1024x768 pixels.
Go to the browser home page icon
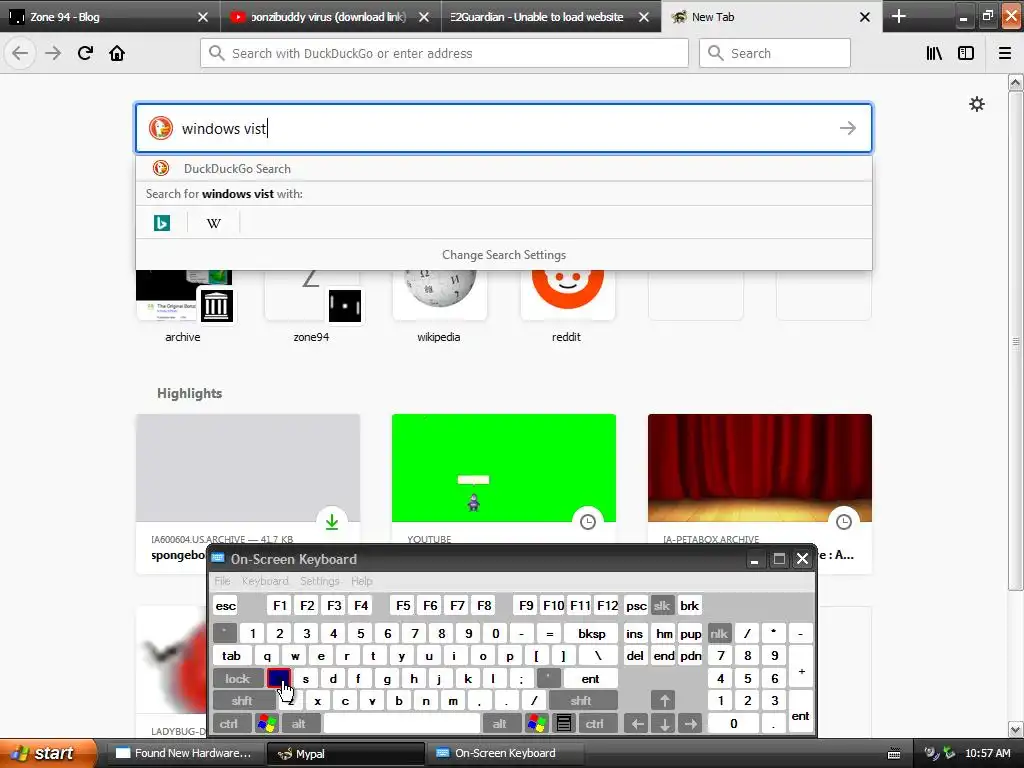(x=117, y=53)
